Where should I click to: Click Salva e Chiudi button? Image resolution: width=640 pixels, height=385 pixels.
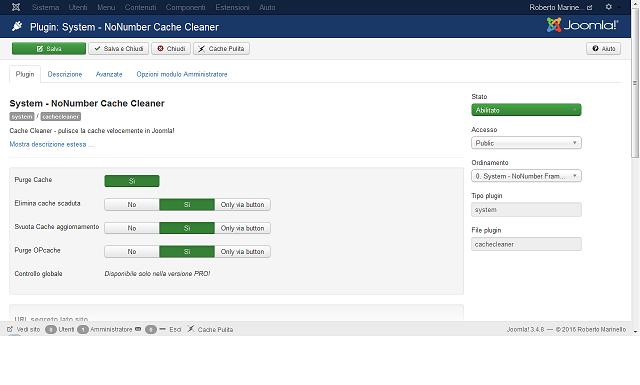tap(119, 49)
